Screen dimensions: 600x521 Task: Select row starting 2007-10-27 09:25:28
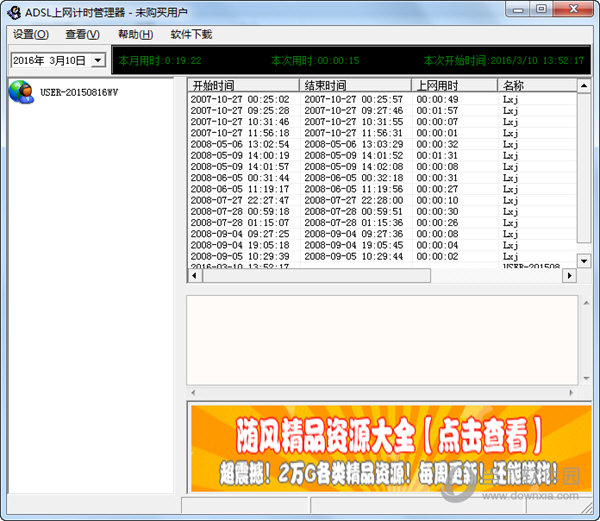click(x=382, y=111)
